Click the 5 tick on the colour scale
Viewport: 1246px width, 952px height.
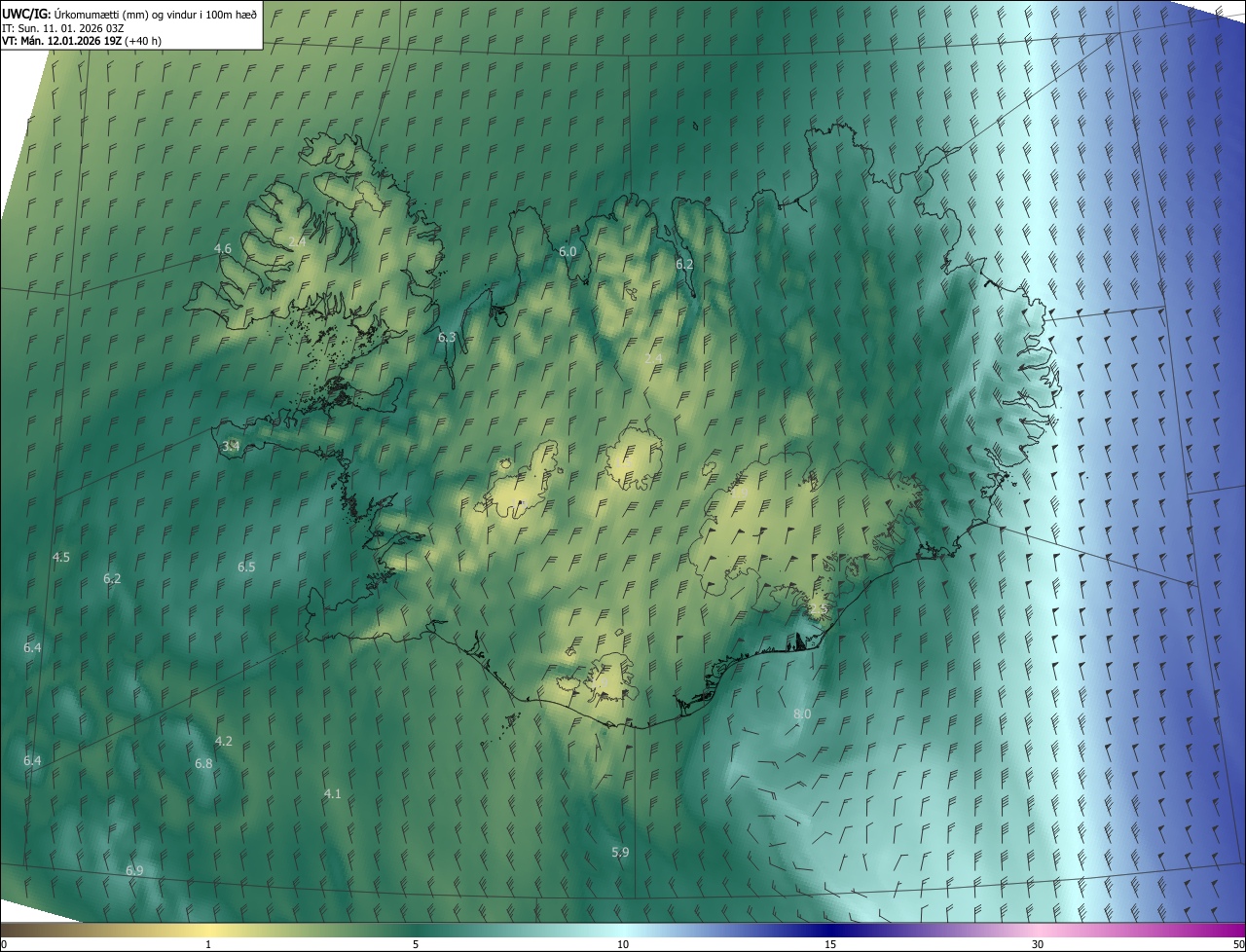[x=416, y=944]
